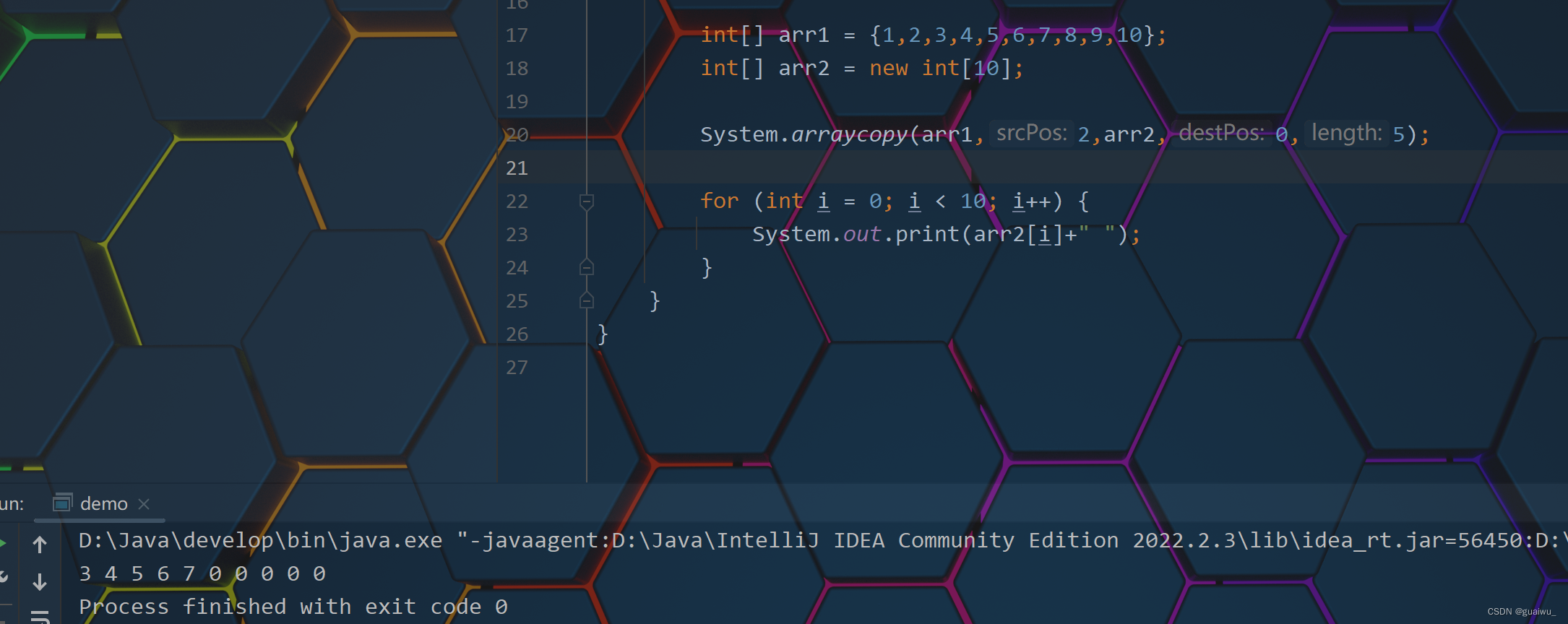The height and width of the screenshot is (624, 1568).
Task: Click fold end marker at line 24
Action: (587, 267)
